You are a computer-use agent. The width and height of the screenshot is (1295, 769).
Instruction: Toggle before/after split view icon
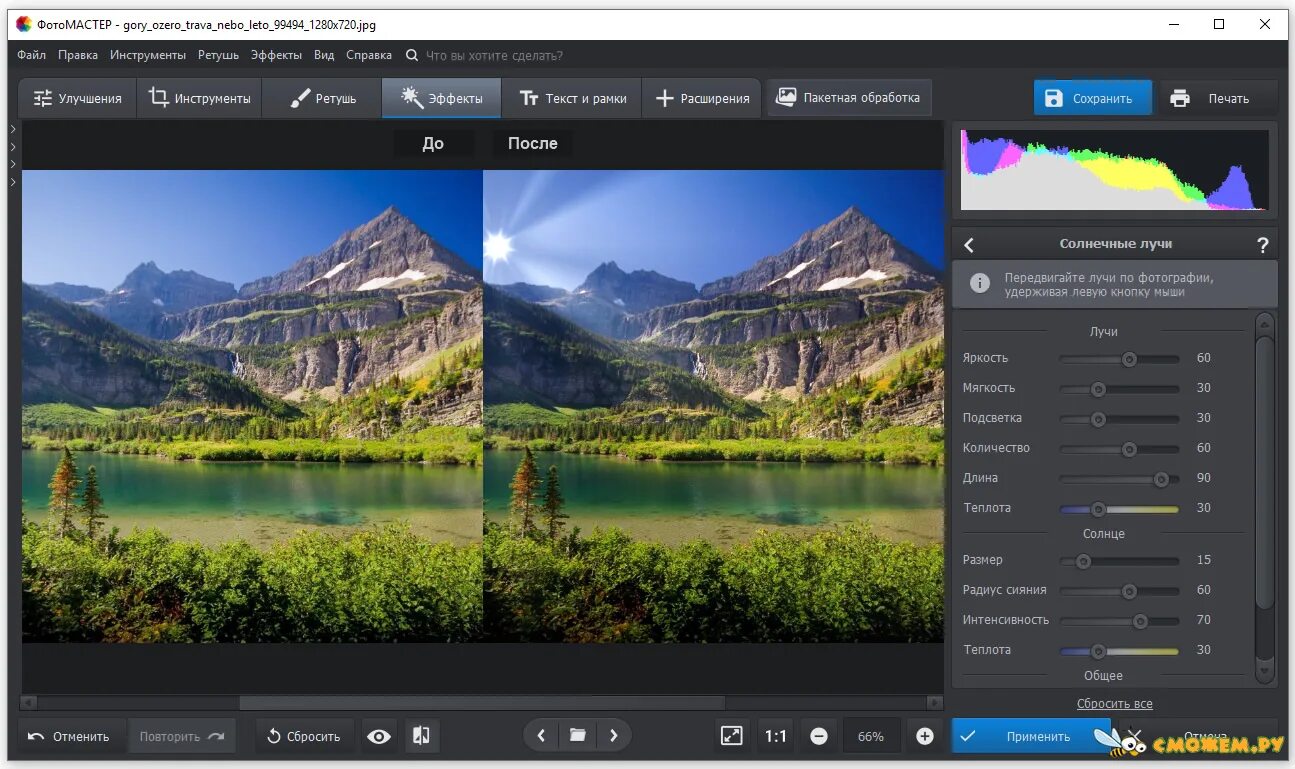[421, 736]
